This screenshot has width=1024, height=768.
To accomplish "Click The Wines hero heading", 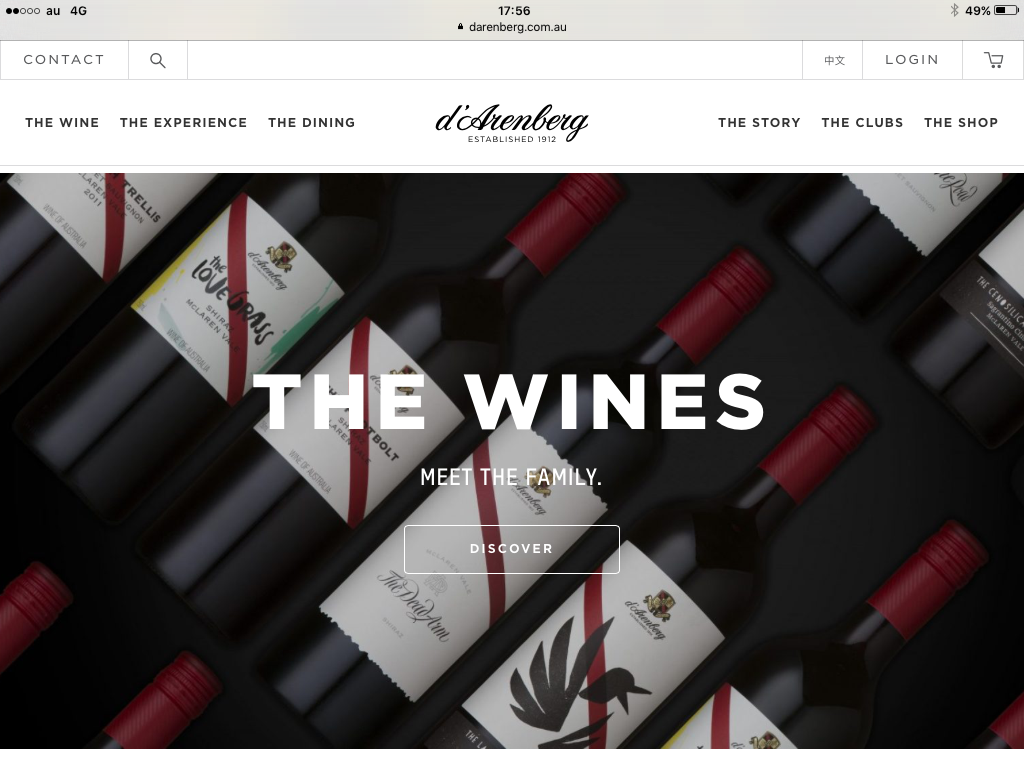I will 509,402.
